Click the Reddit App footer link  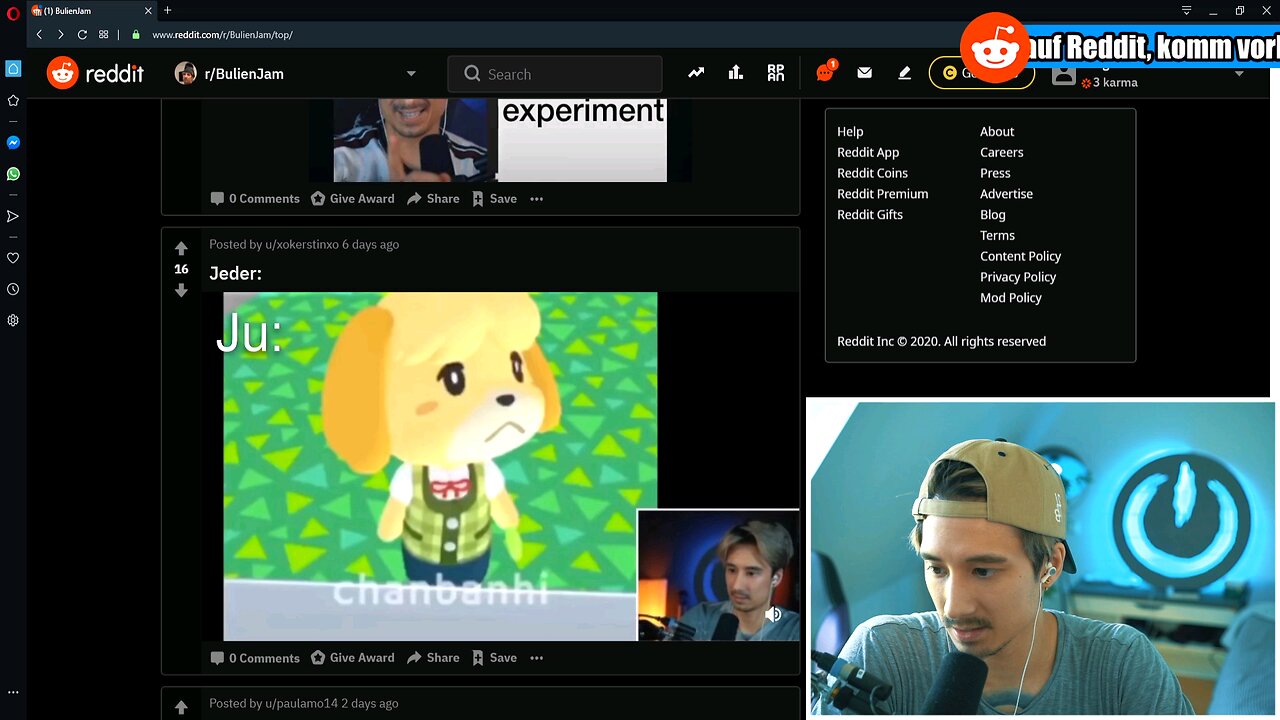pyautogui.click(x=868, y=152)
